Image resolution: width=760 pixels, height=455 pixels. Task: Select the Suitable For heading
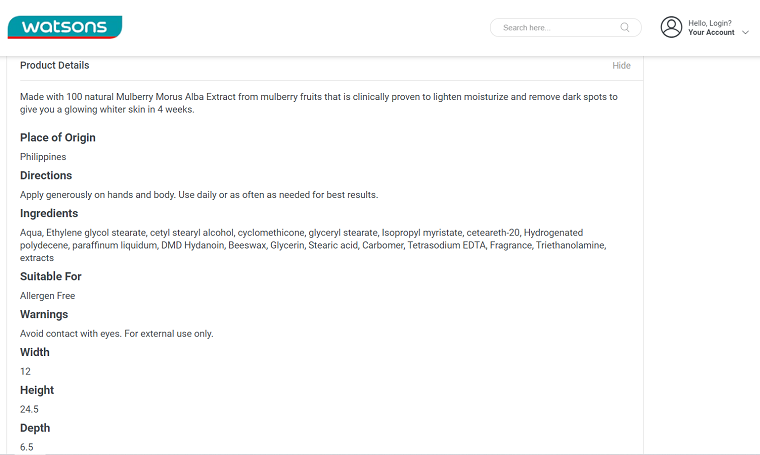point(51,276)
